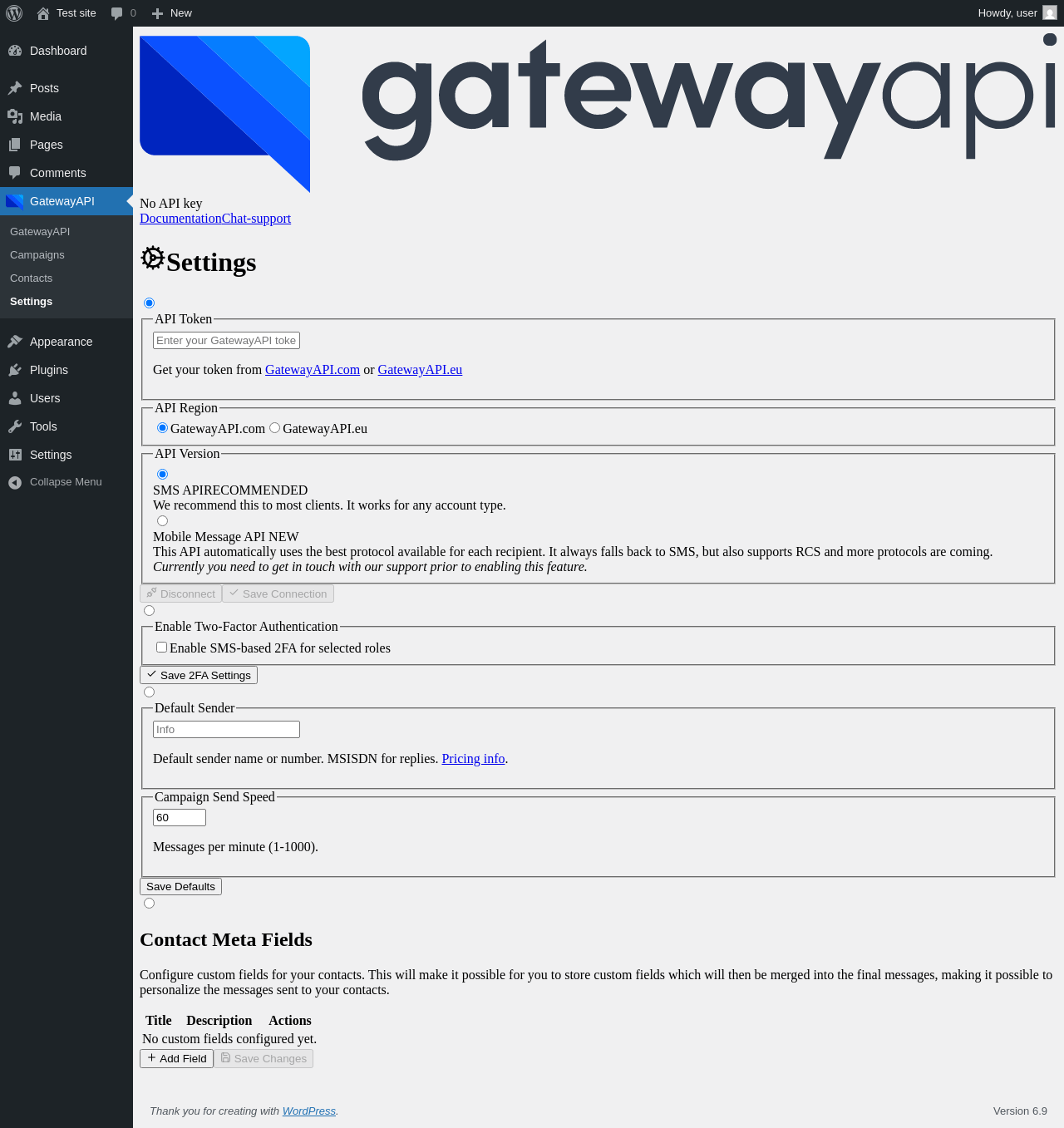Open the comment bubble in the admin bar

(117, 13)
